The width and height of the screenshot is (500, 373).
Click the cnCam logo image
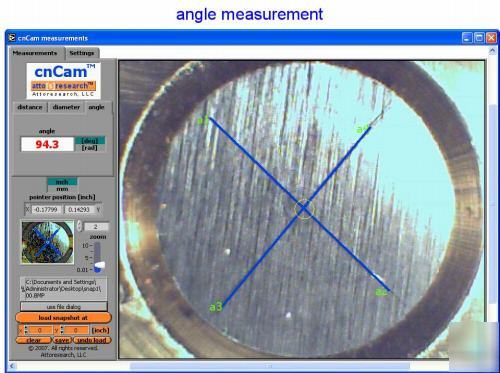pyautogui.click(x=63, y=81)
